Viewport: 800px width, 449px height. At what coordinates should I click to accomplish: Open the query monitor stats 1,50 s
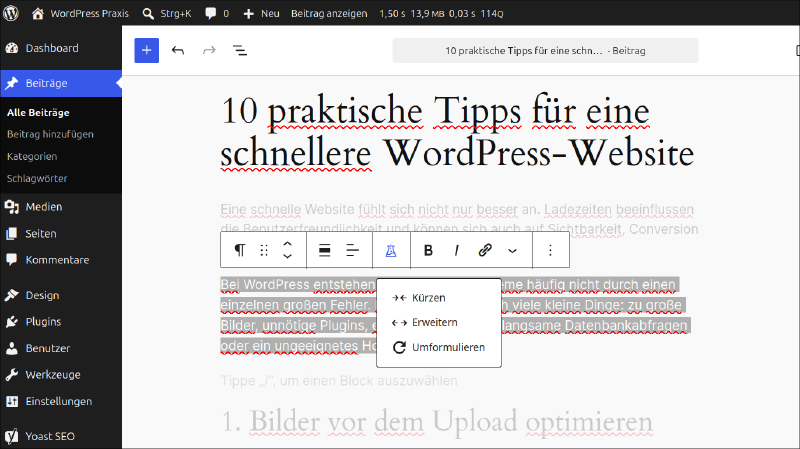pos(441,13)
